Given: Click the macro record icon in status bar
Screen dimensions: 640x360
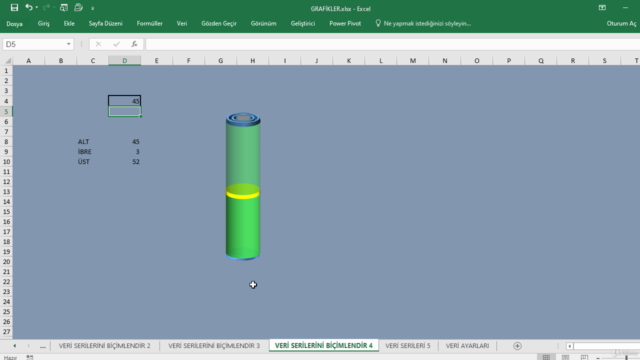Looking at the screenshot, I should click(x=30, y=357).
